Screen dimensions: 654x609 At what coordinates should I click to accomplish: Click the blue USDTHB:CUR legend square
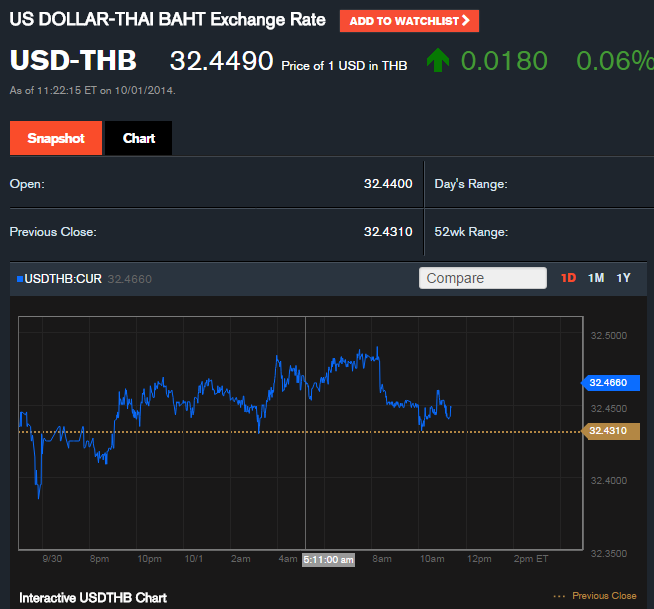[20, 279]
